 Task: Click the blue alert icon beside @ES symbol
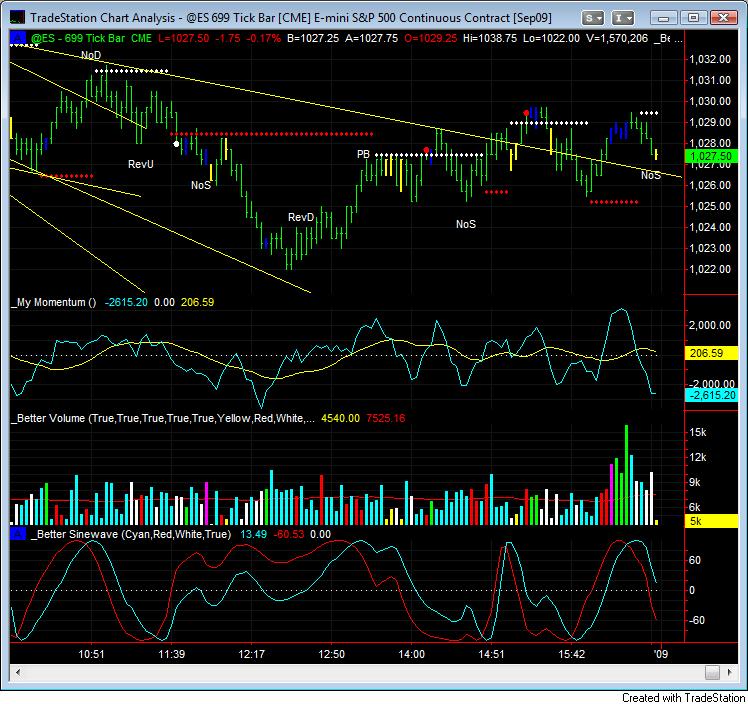[x=18, y=38]
